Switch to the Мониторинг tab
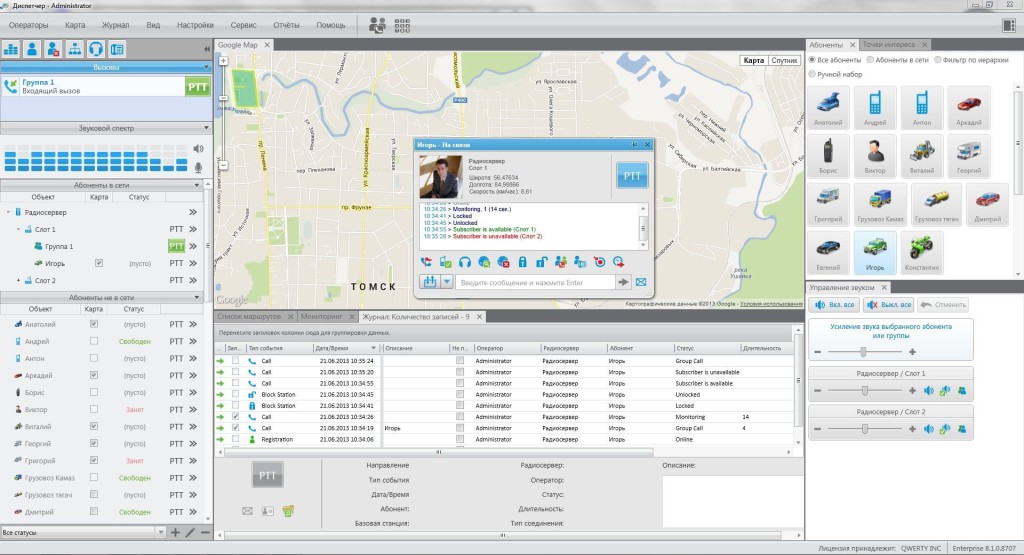Screen dimensions: 1024x555 (x=321, y=316)
